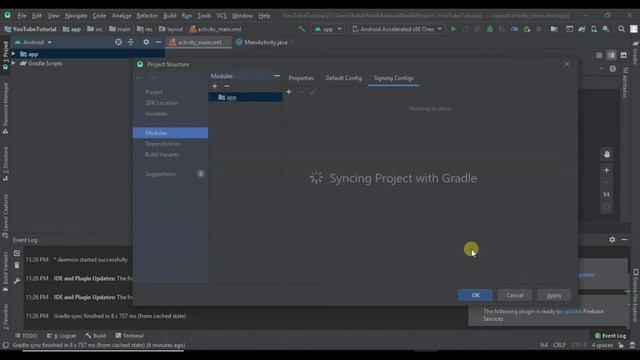640x360 pixels.
Task: Click zoom to fit icon in design editor
Action: pyautogui.click(x=607, y=207)
